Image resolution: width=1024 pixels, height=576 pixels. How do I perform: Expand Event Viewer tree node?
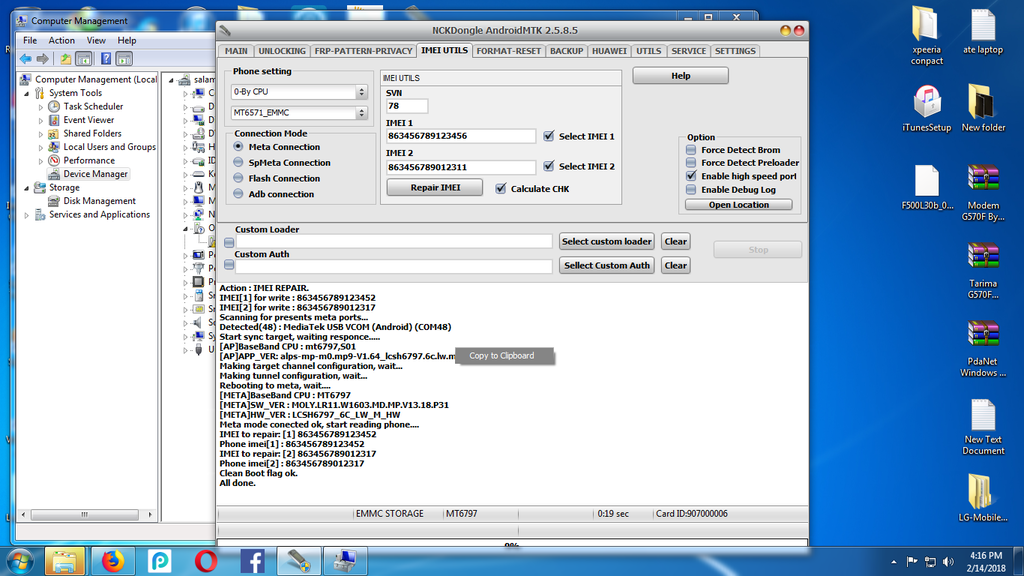(x=40, y=121)
